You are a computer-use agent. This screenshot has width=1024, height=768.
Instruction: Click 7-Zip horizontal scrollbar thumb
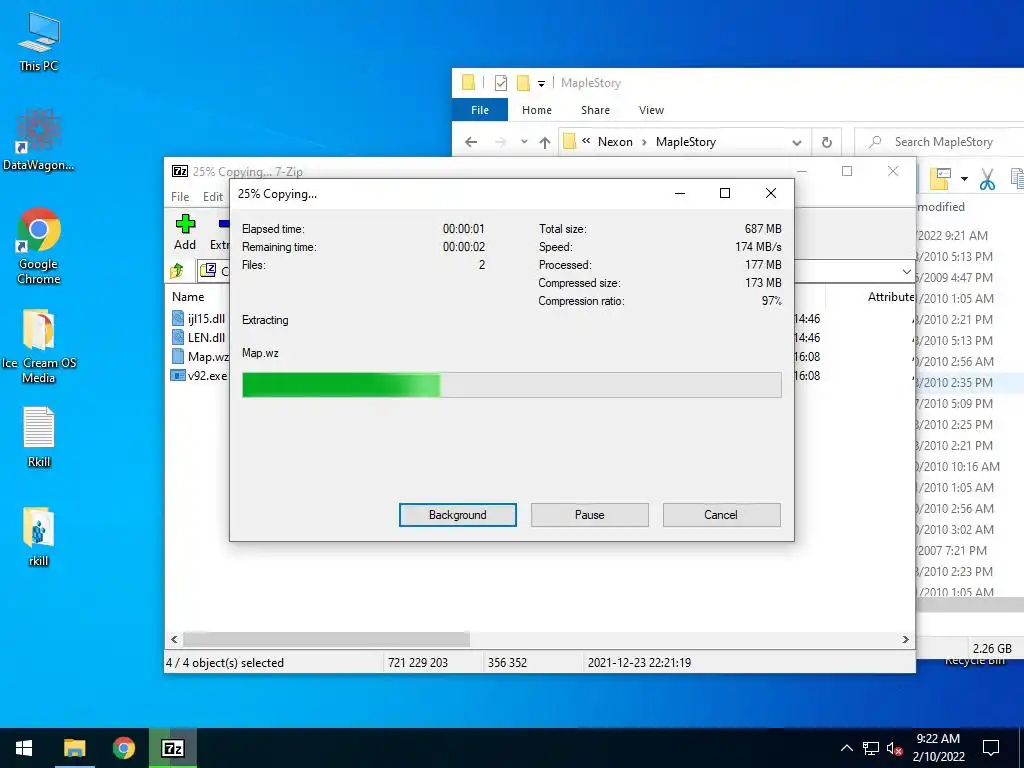326,639
